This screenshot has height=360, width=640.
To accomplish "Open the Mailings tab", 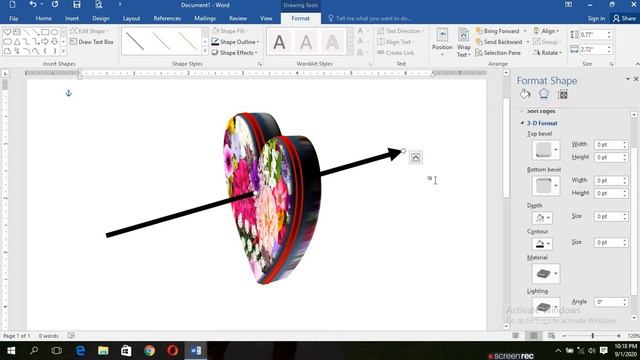I will [x=205, y=18].
